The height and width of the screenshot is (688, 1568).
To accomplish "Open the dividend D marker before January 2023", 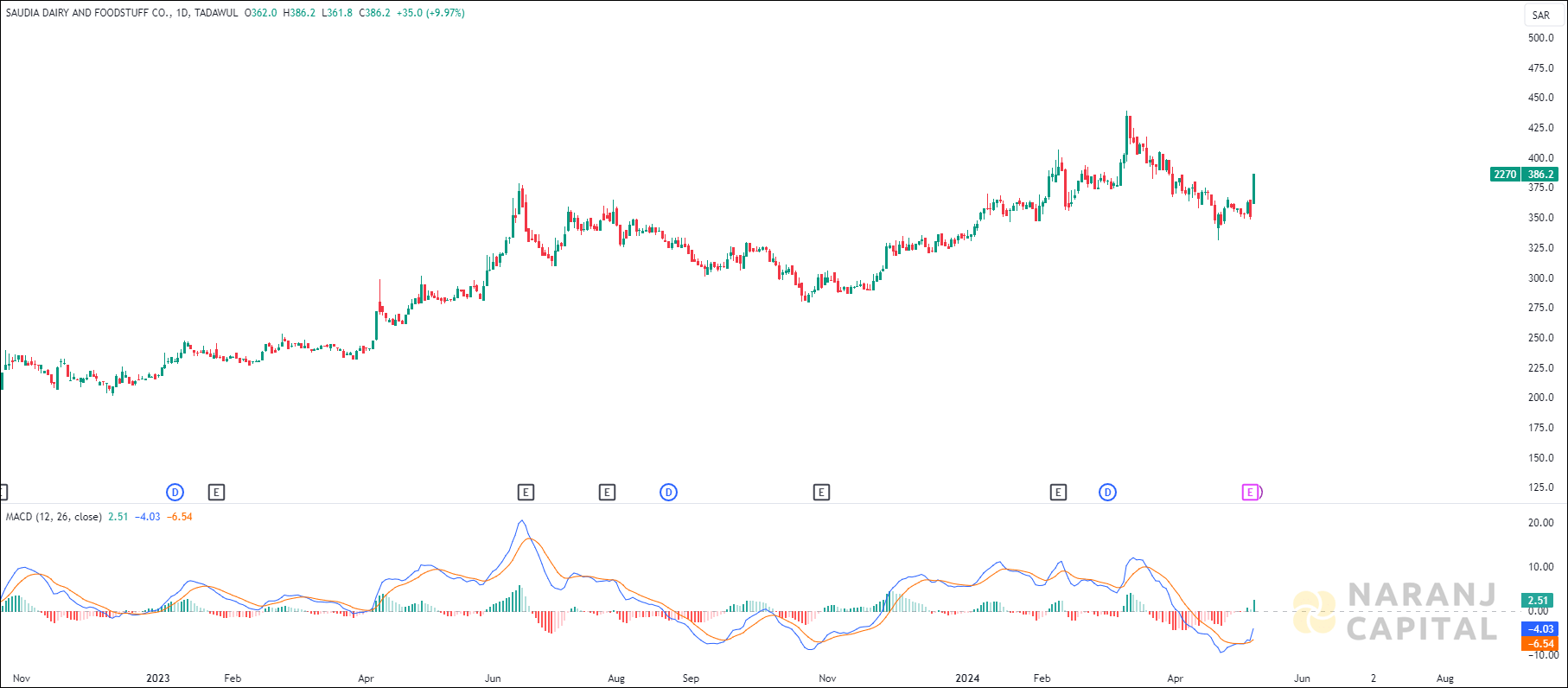I will point(175,493).
